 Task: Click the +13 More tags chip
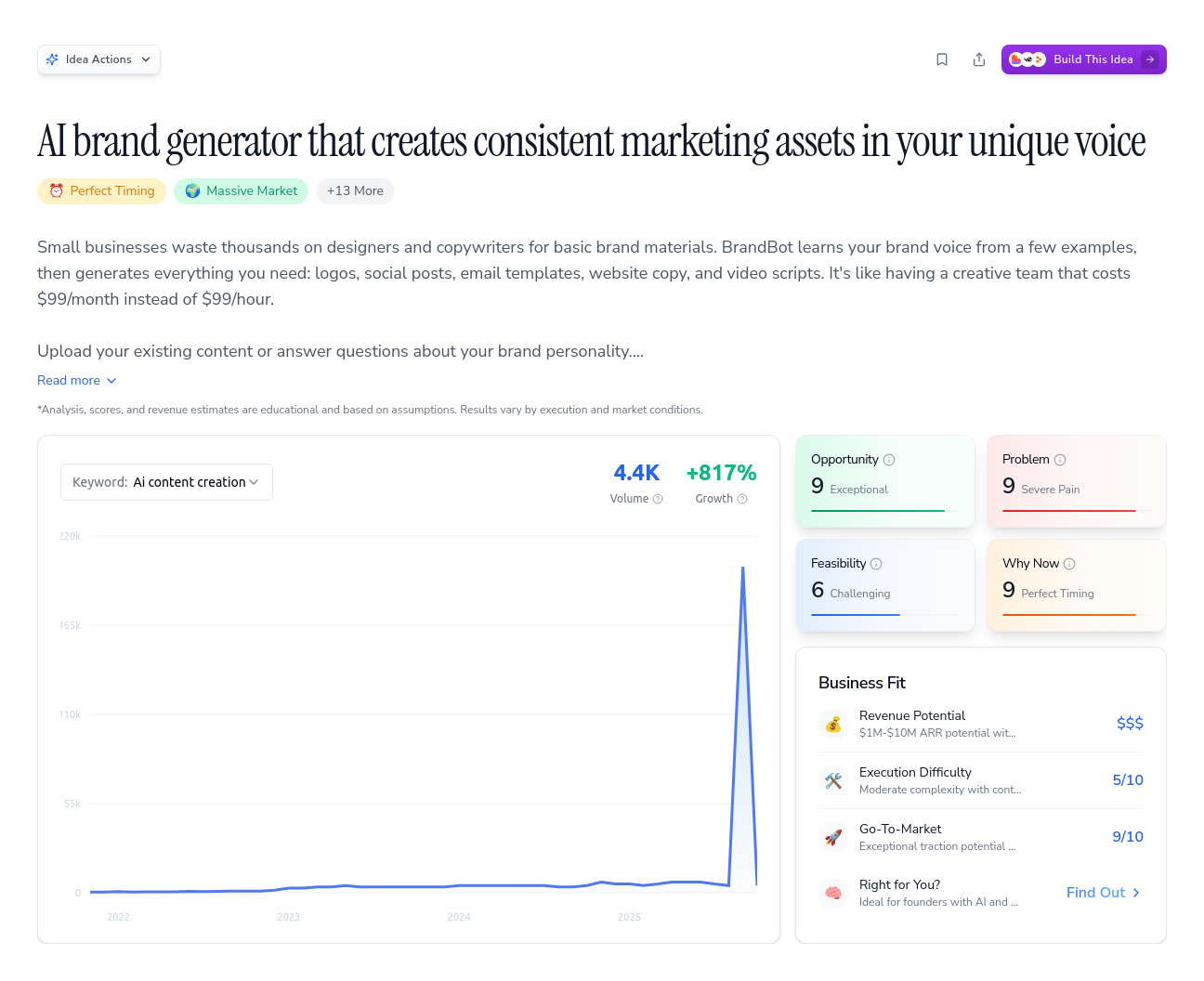tap(355, 190)
